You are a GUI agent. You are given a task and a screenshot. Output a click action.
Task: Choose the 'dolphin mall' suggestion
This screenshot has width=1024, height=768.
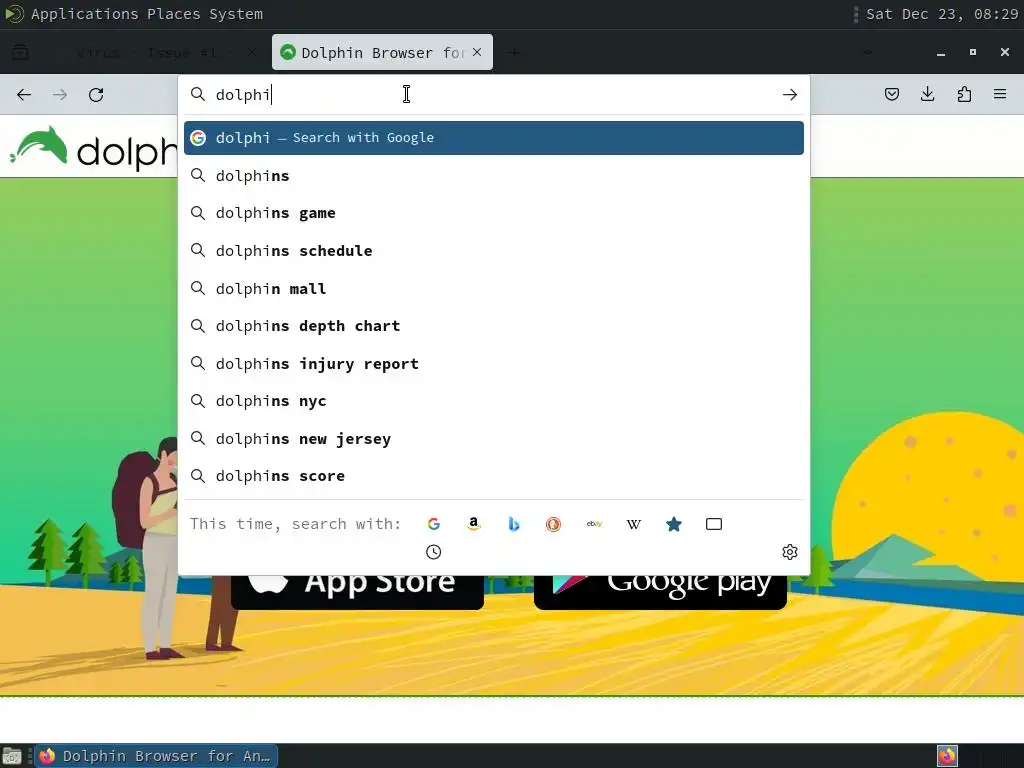(x=494, y=289)
